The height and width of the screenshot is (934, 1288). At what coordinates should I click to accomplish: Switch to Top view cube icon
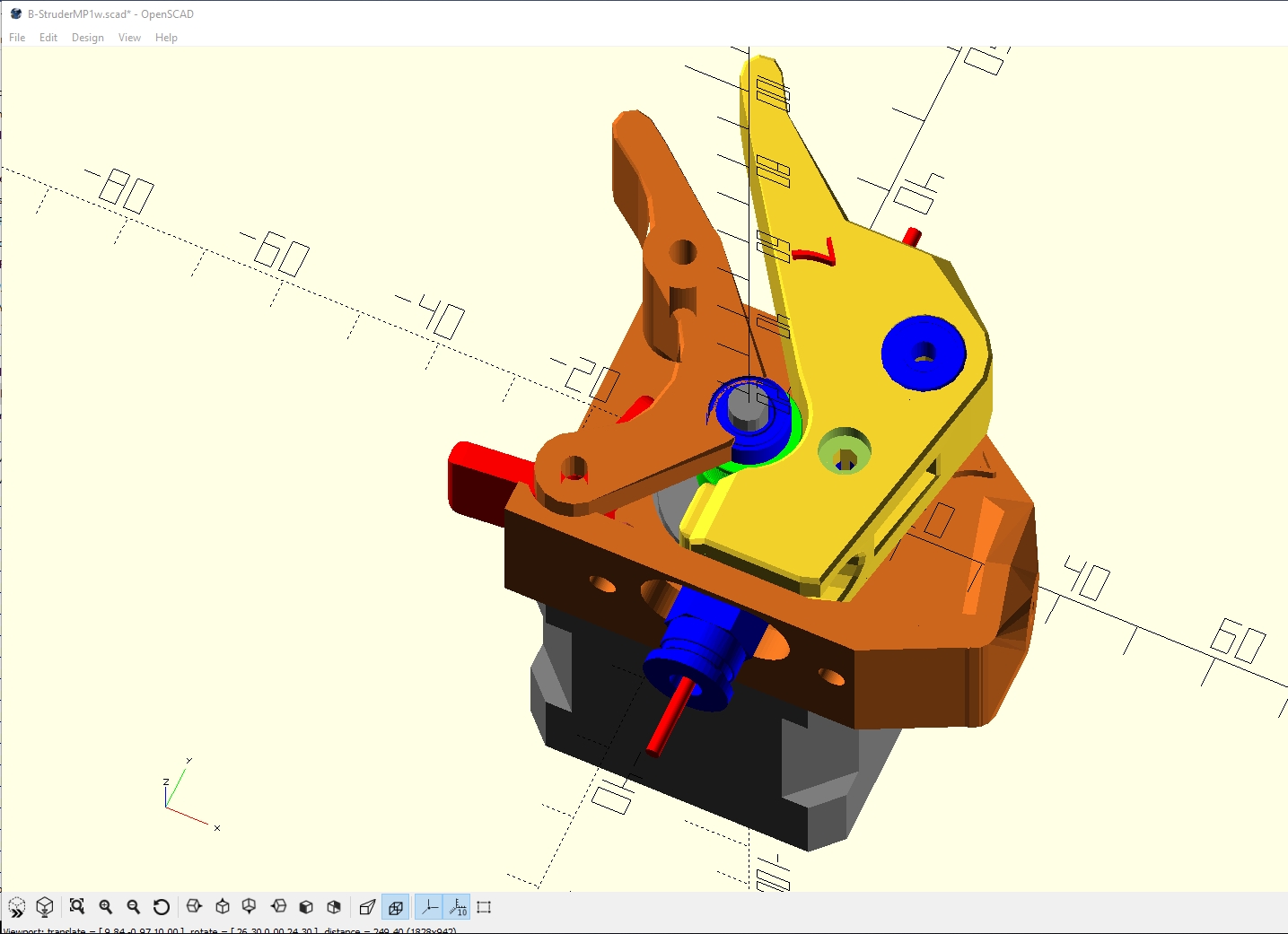pos(223,907)
